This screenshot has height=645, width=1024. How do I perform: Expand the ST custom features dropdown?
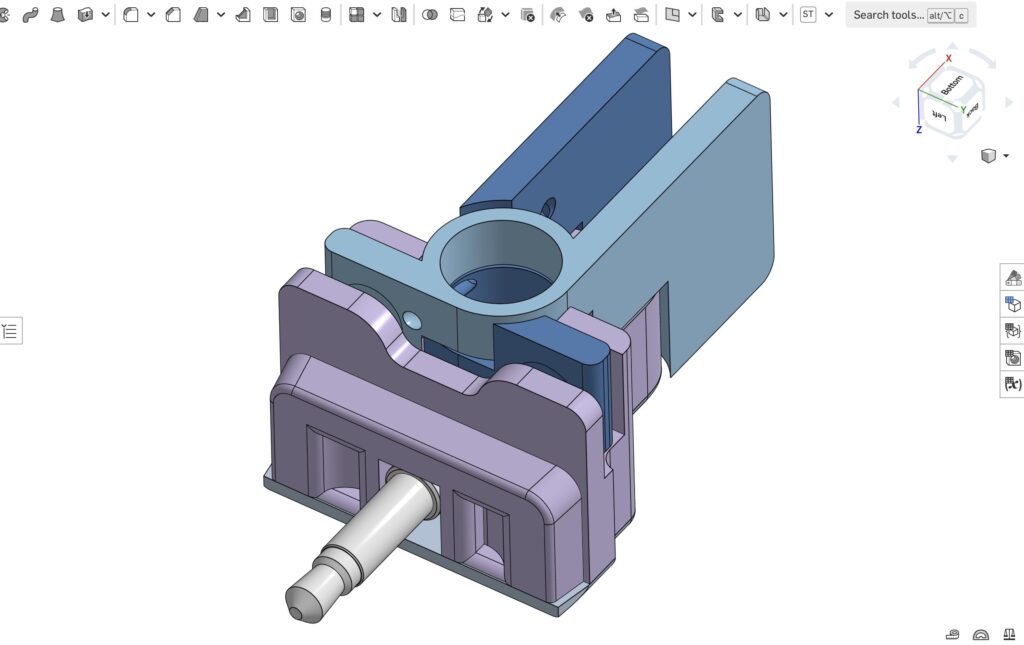(829, 15)
